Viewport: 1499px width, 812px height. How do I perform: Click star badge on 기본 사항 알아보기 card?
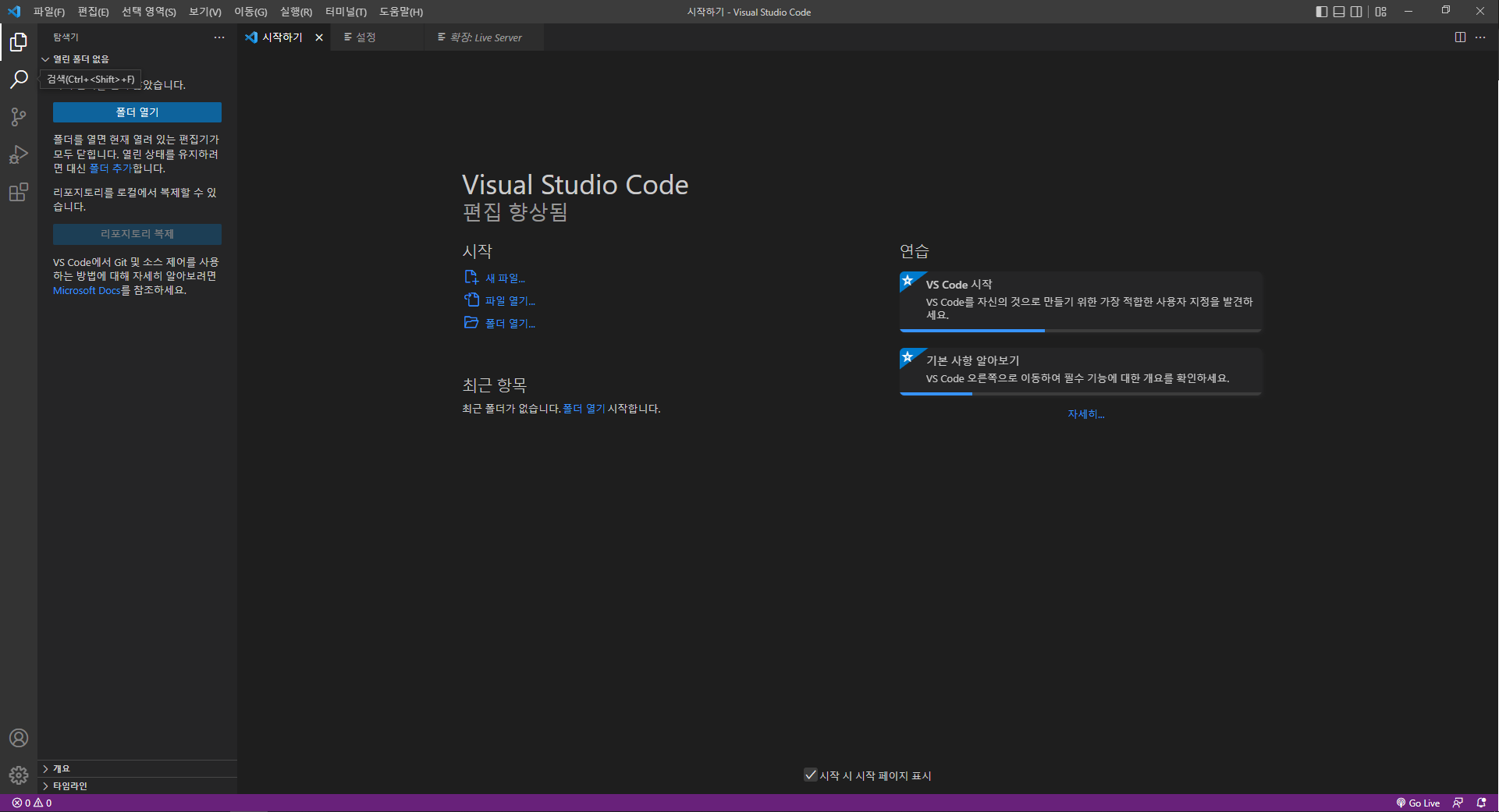pyautogui.click(x=908, y=357)
